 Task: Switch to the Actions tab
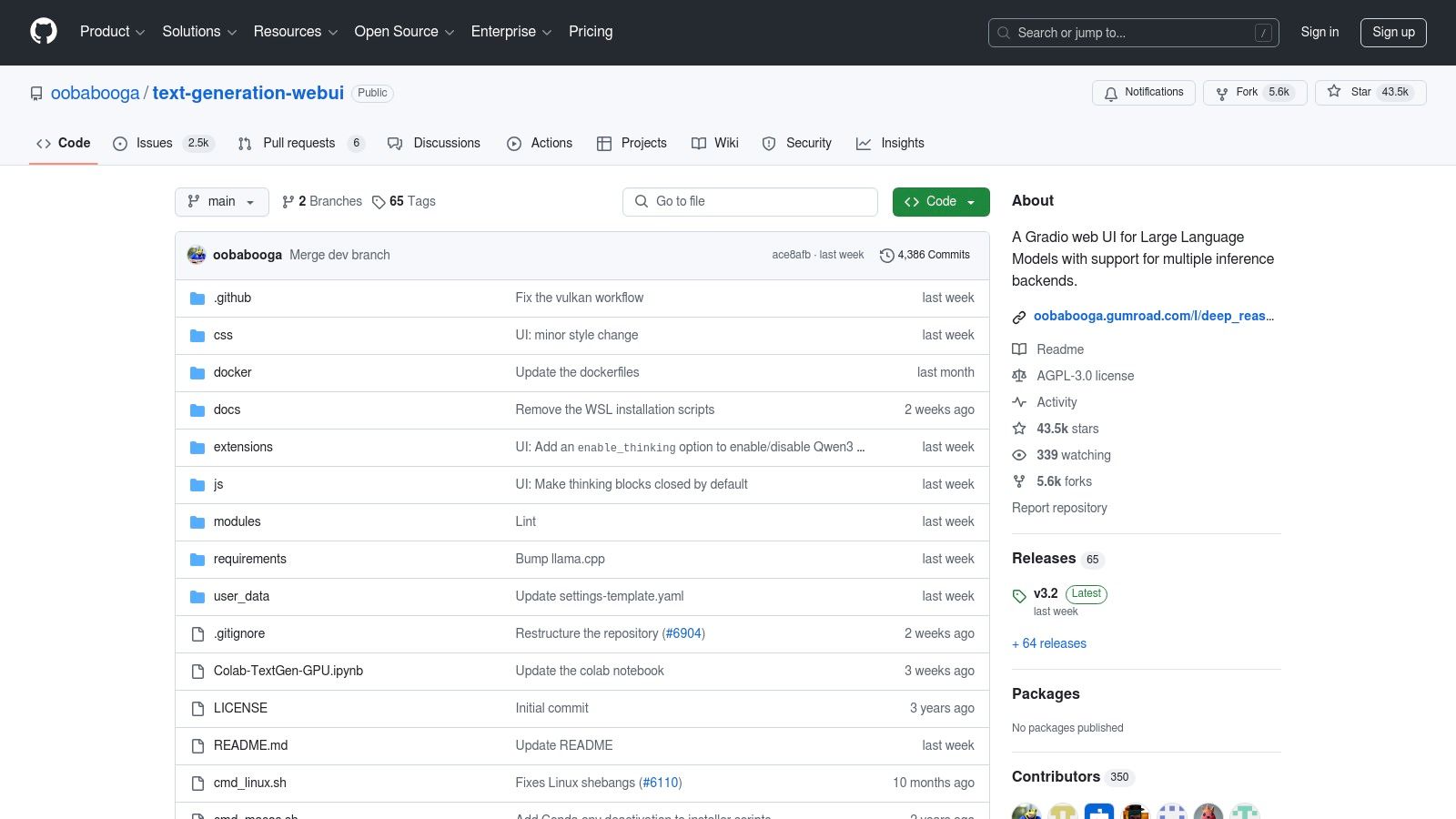pyautogui.click(x=540, y=143)
